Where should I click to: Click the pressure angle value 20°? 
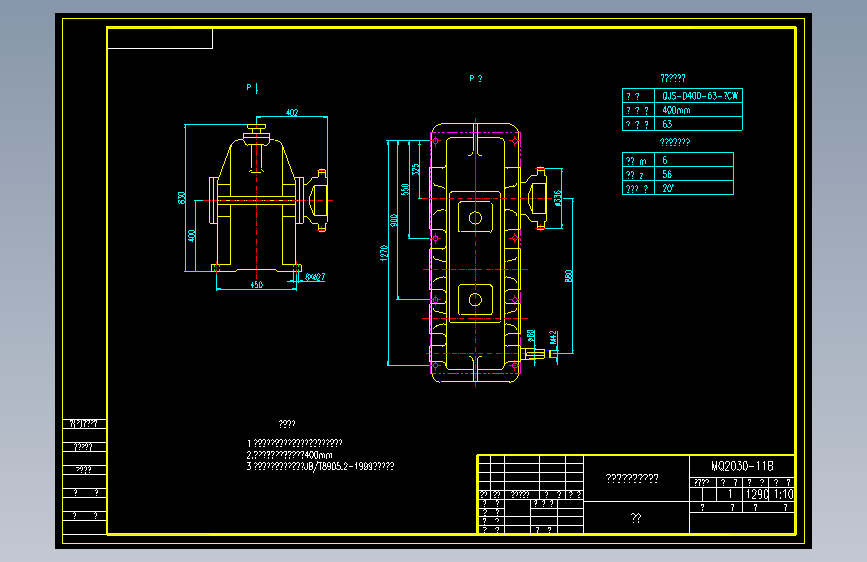(x=667, y=188)
